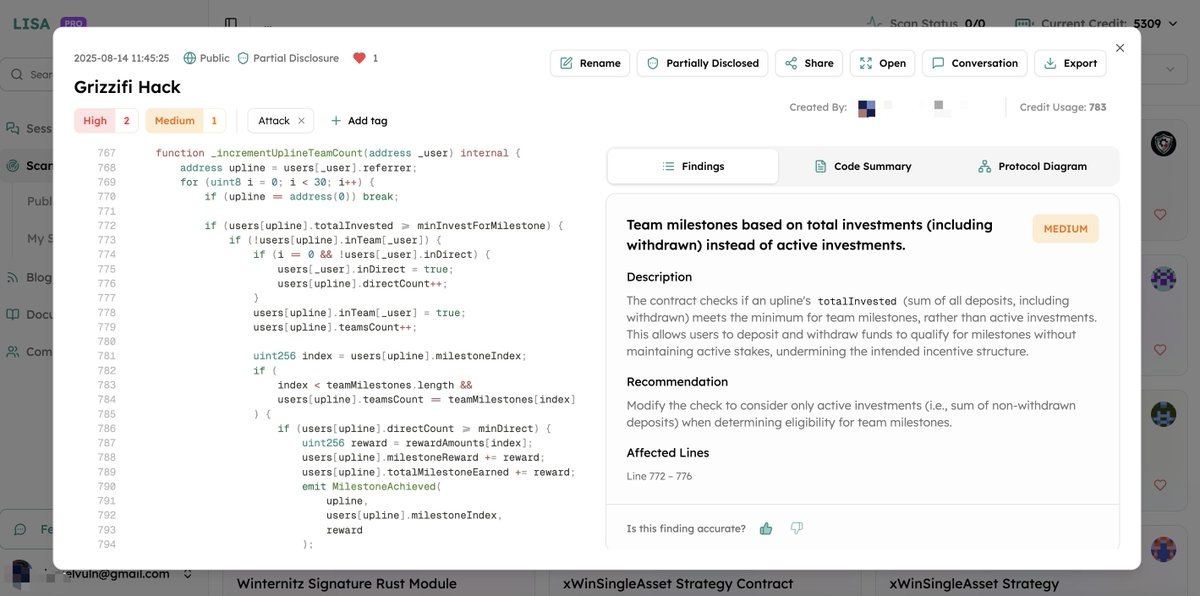Toggle the heart icon near the scan timestamp

360,57
